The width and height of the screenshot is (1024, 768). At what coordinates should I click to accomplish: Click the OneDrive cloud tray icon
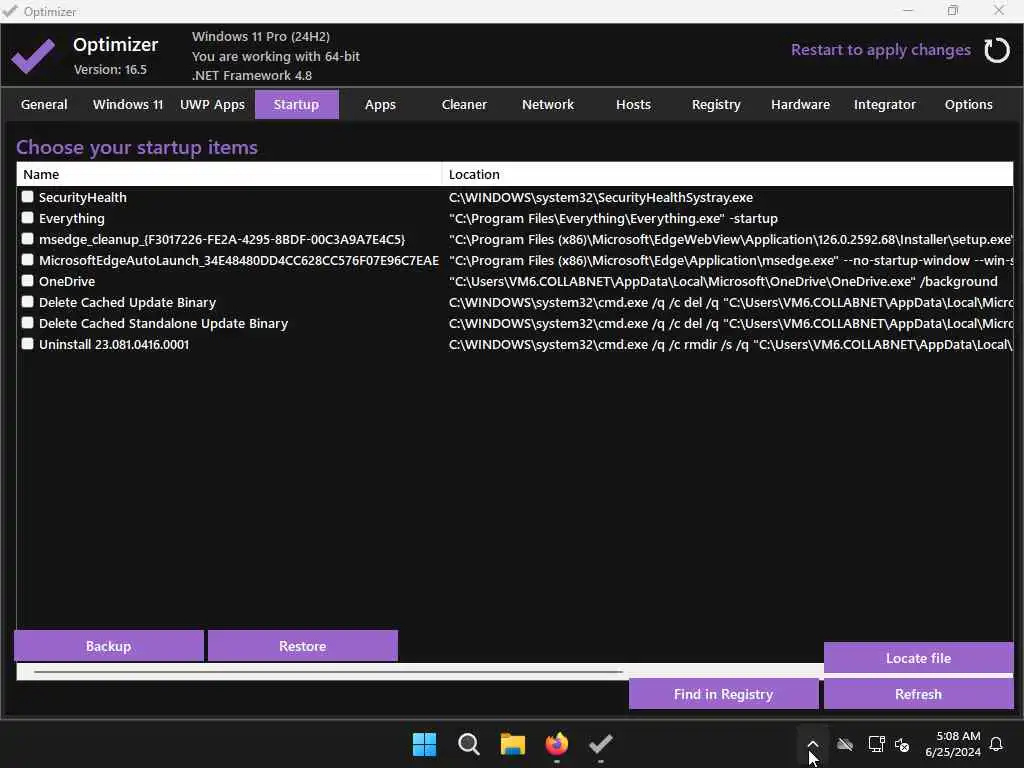(845, 744)
